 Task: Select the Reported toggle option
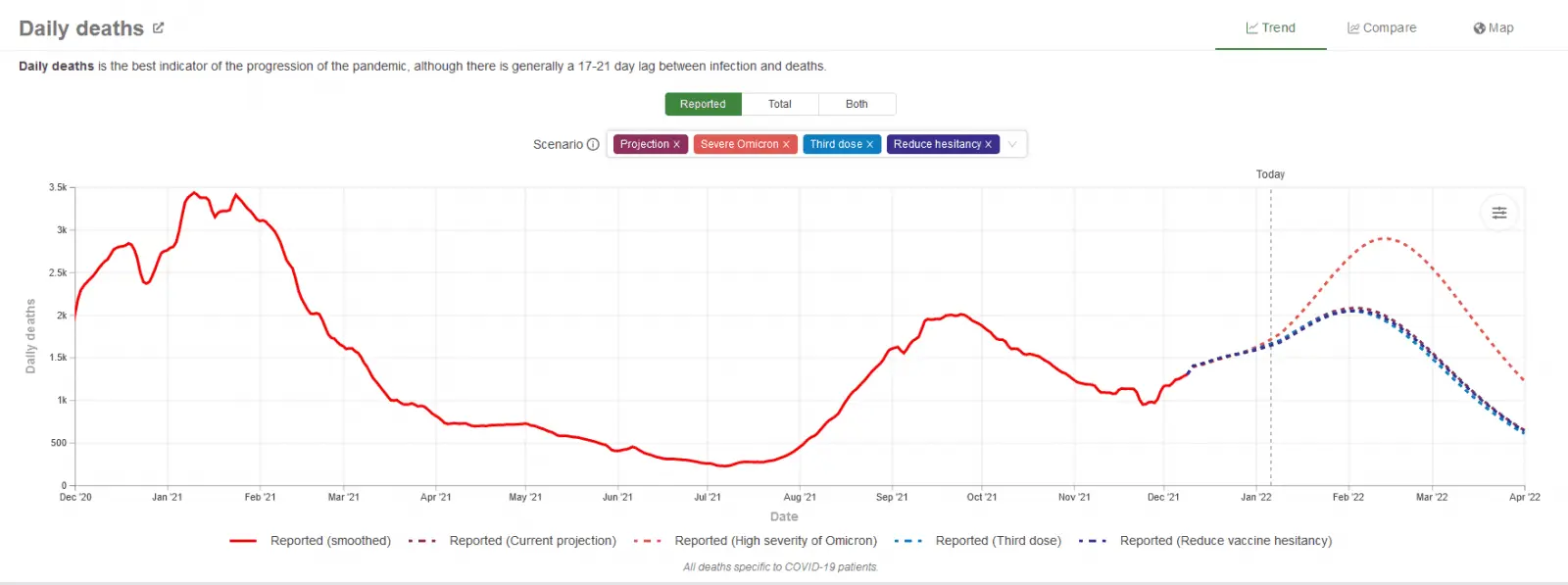703,104
